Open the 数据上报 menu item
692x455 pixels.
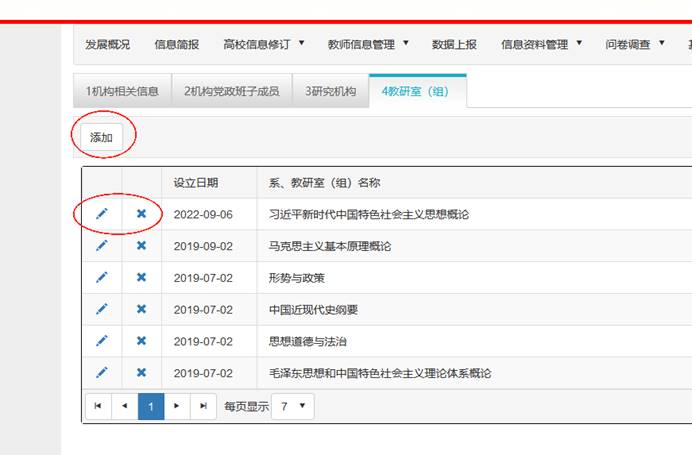(454, 44)
